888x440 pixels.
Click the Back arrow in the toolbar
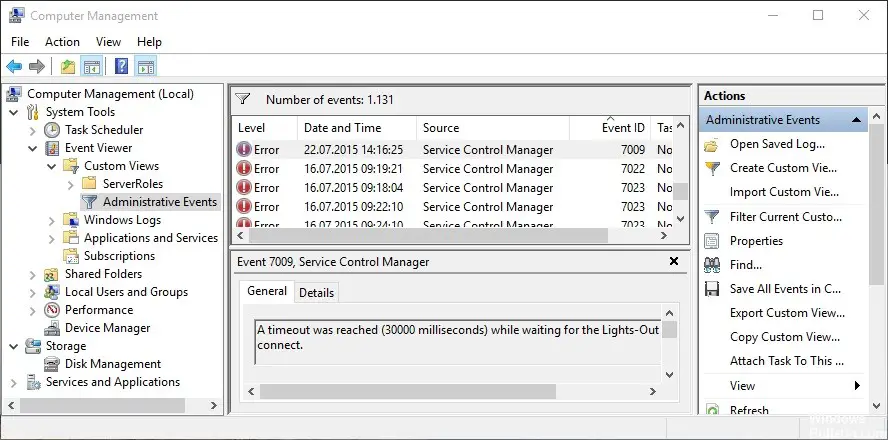pos(14,67)
